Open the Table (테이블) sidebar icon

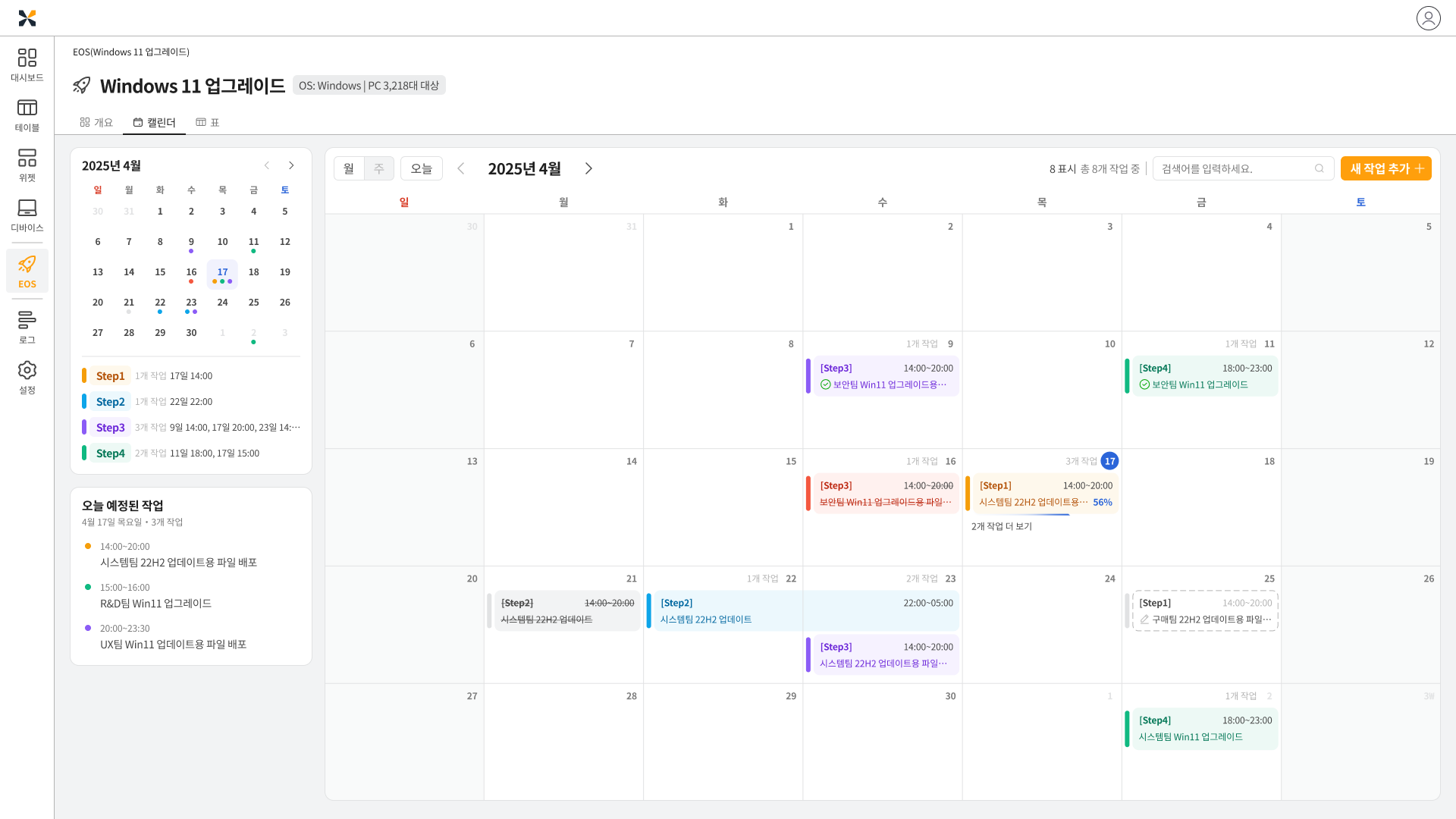click(27, 115)
